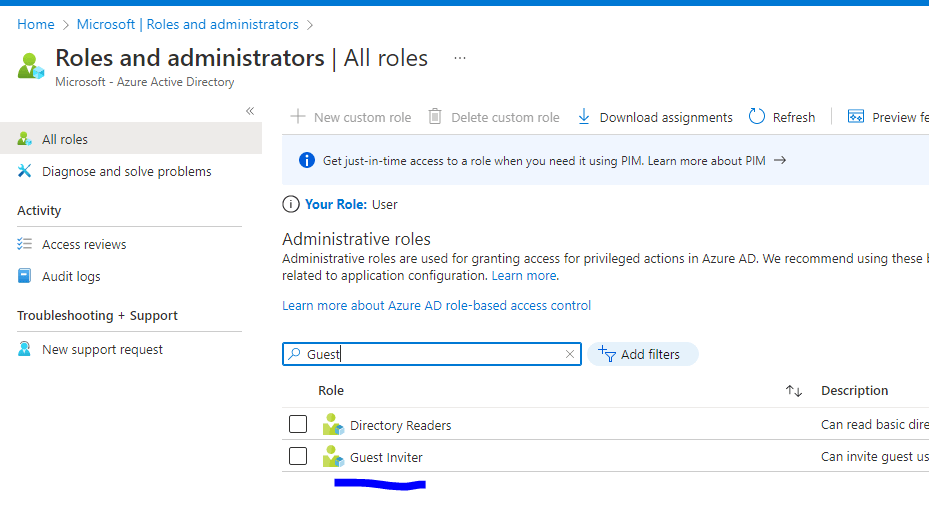Viewport: 929px width, 518px height.
Task: Click the plus icon for New custom role
Action: tap(297, 116)
